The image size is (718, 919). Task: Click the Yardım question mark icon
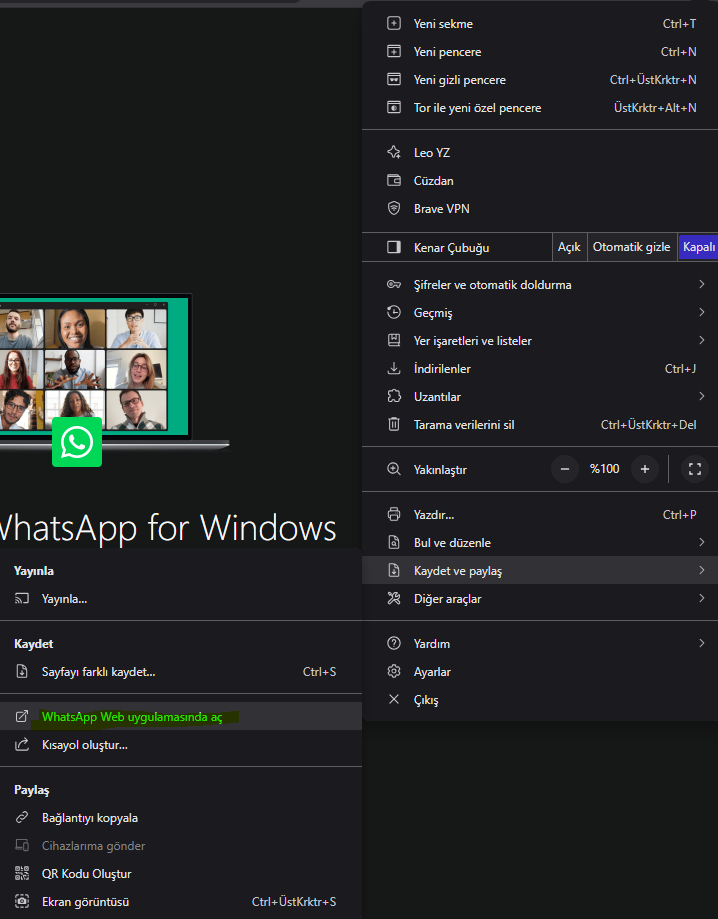pyautogui.click(x=394, y=643)
